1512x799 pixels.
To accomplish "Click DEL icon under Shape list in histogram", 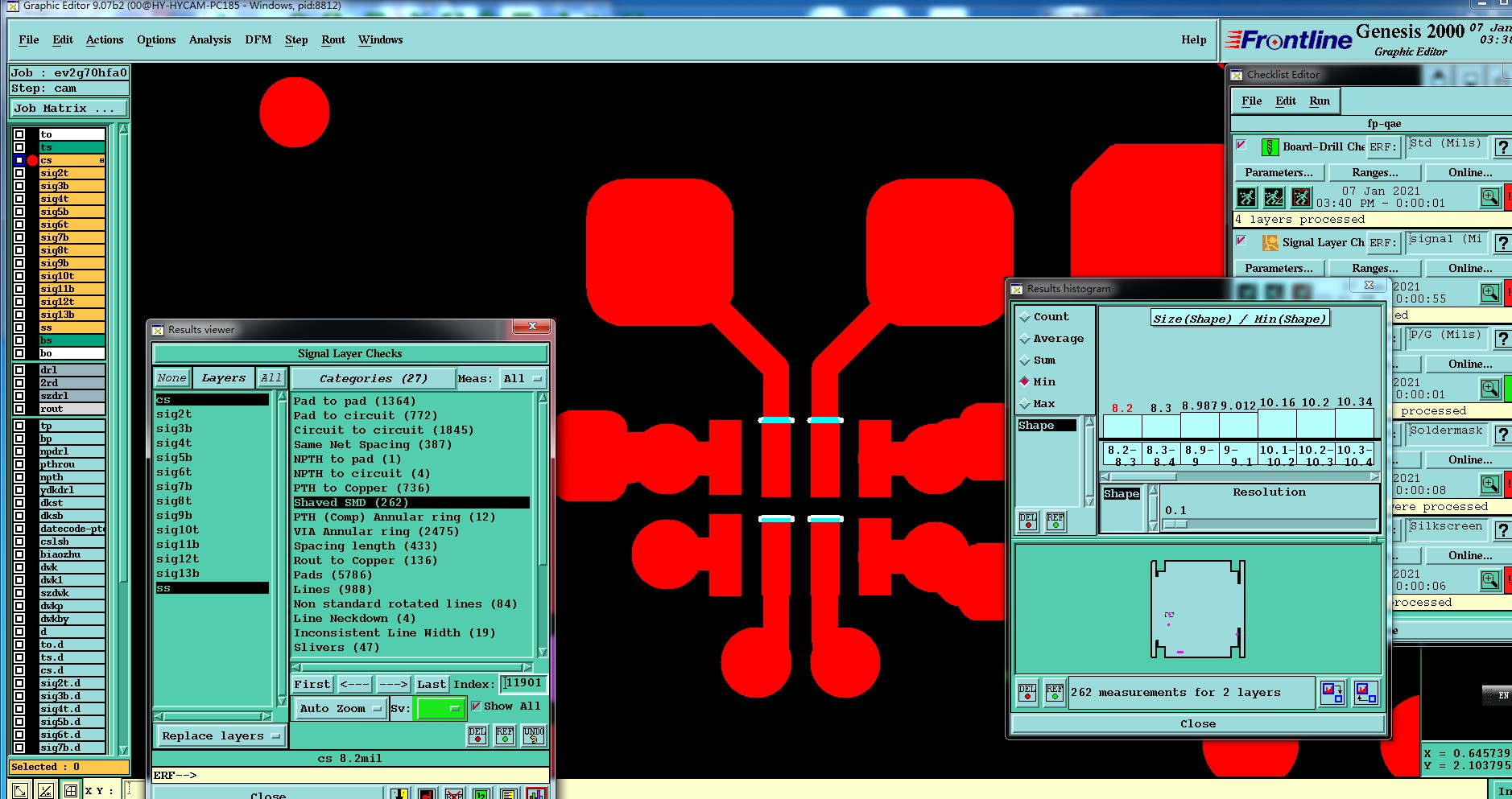I will (x=1028, y=521).
